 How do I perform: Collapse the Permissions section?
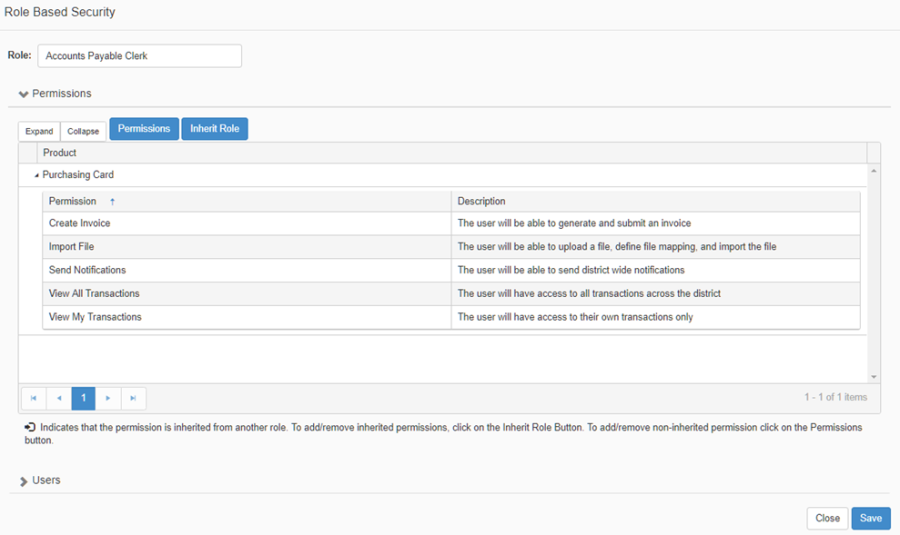[x=24, y=94]
